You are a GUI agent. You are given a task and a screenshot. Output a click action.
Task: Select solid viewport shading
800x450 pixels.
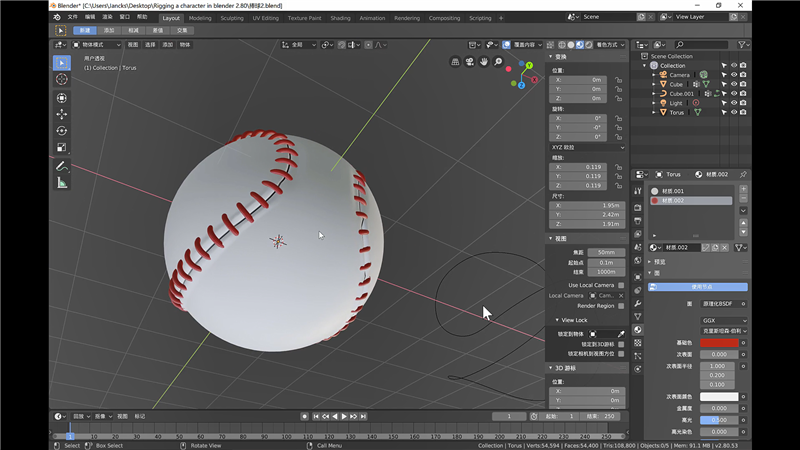tap(571, 45)
